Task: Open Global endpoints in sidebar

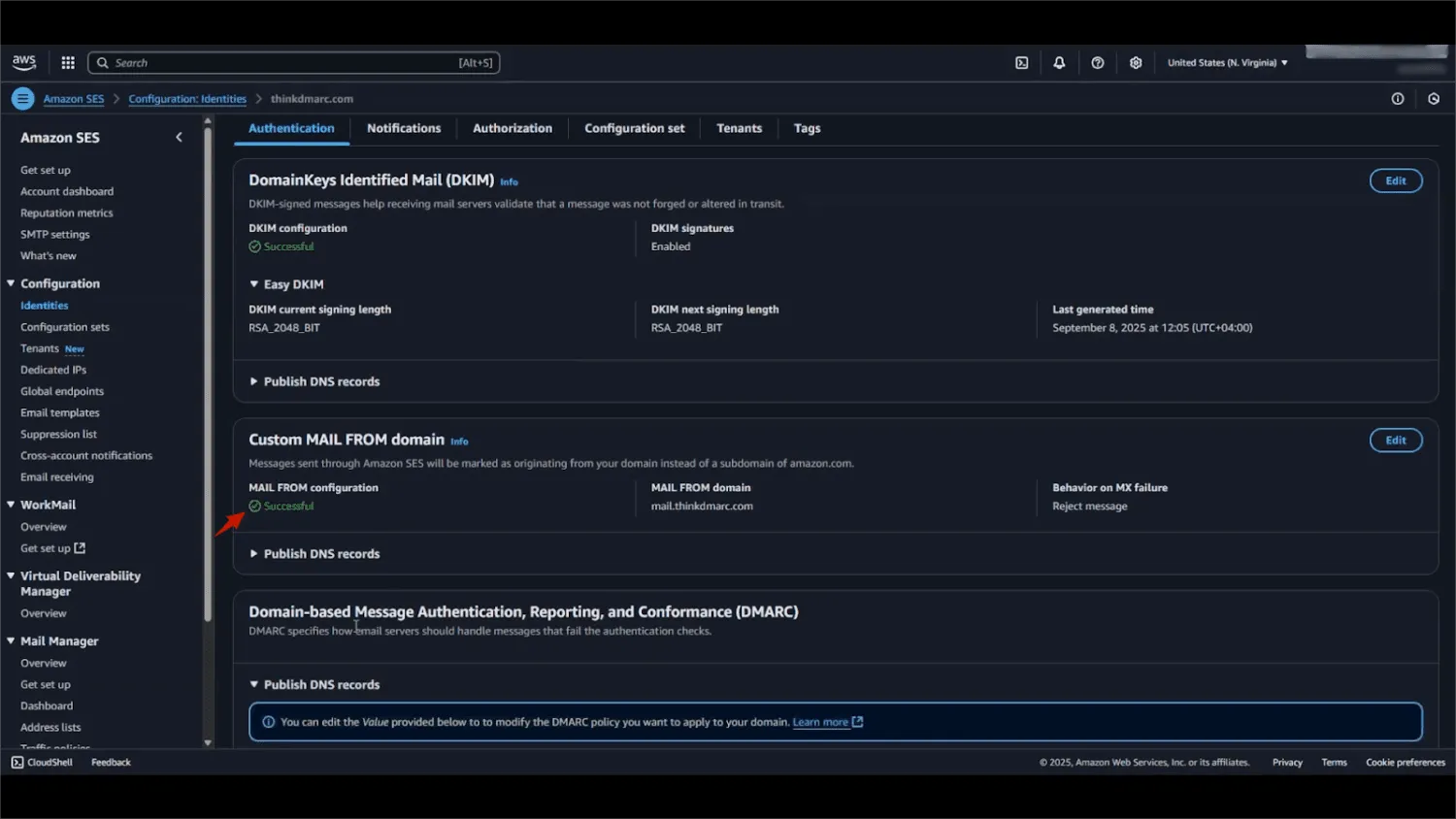Action: [62, 391]
